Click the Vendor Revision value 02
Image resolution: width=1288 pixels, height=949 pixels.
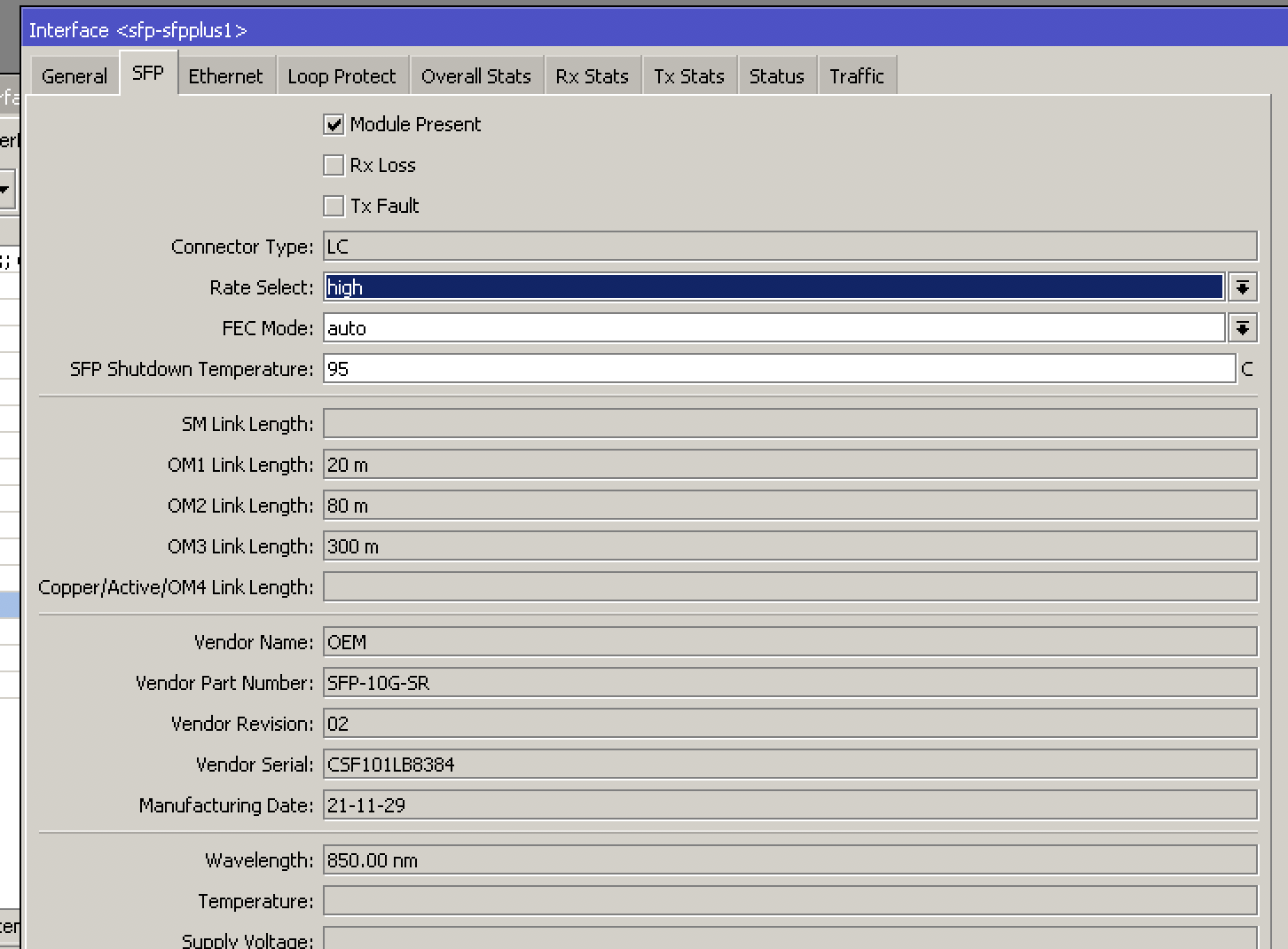[790, 724]
